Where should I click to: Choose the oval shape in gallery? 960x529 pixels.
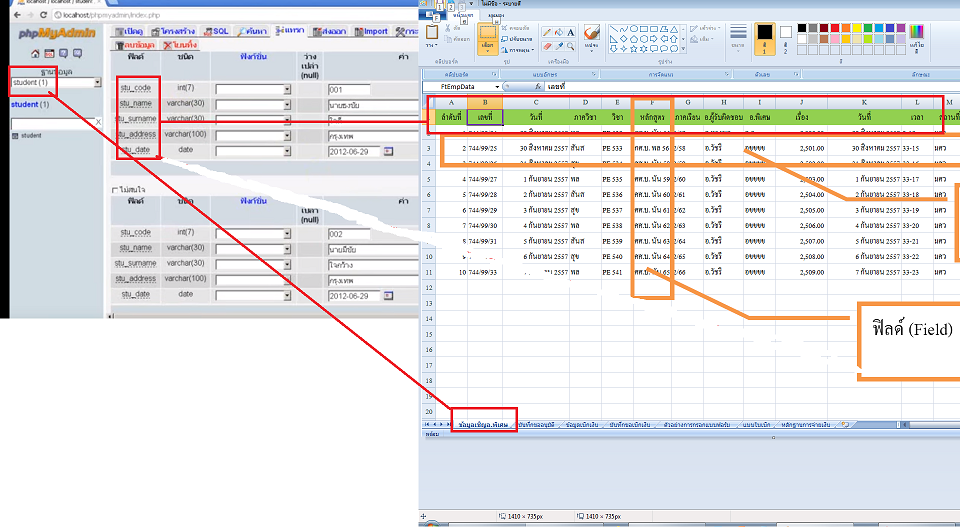(x=634, y=29)
